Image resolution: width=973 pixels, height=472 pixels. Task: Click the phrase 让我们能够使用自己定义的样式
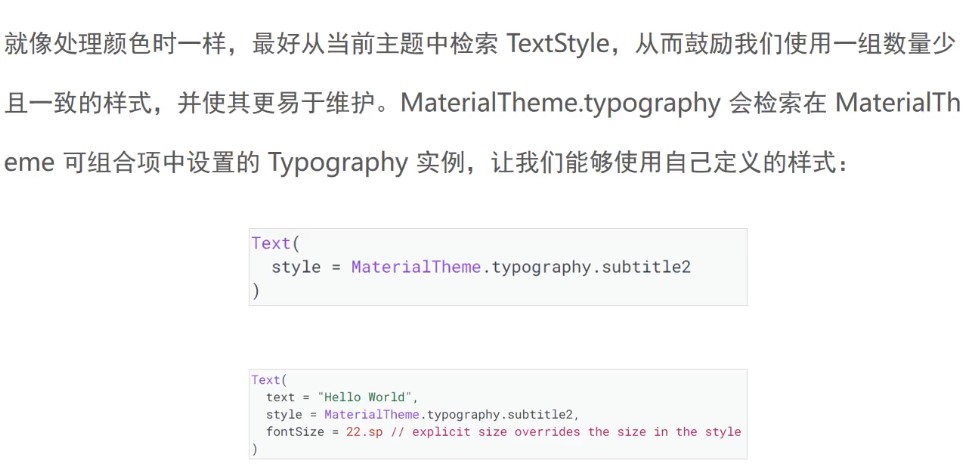(662, 164)
